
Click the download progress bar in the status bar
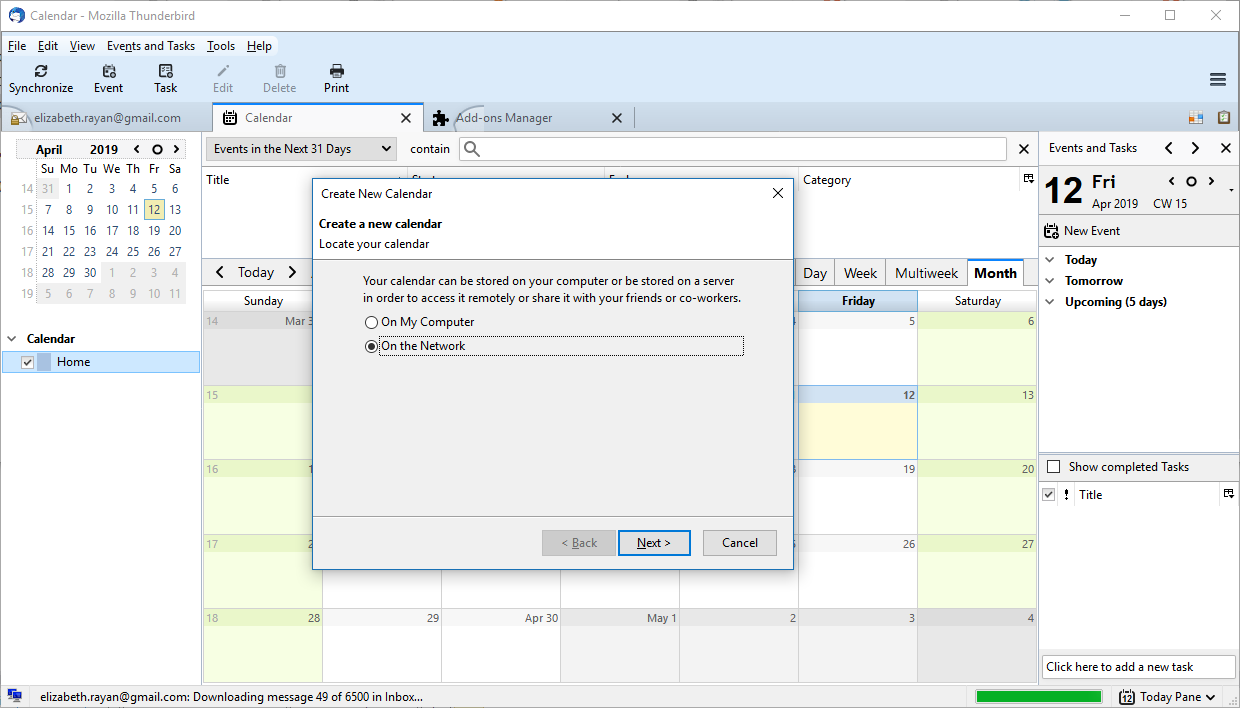tap(1038, 695)
